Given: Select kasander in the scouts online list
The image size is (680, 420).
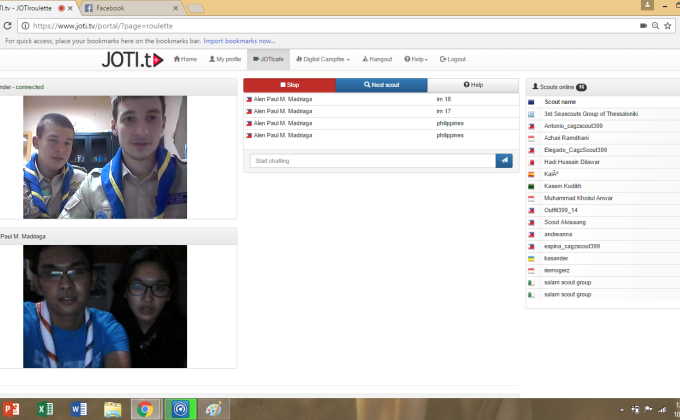Looking at the screenshot, I should click(x=558, y=257).
